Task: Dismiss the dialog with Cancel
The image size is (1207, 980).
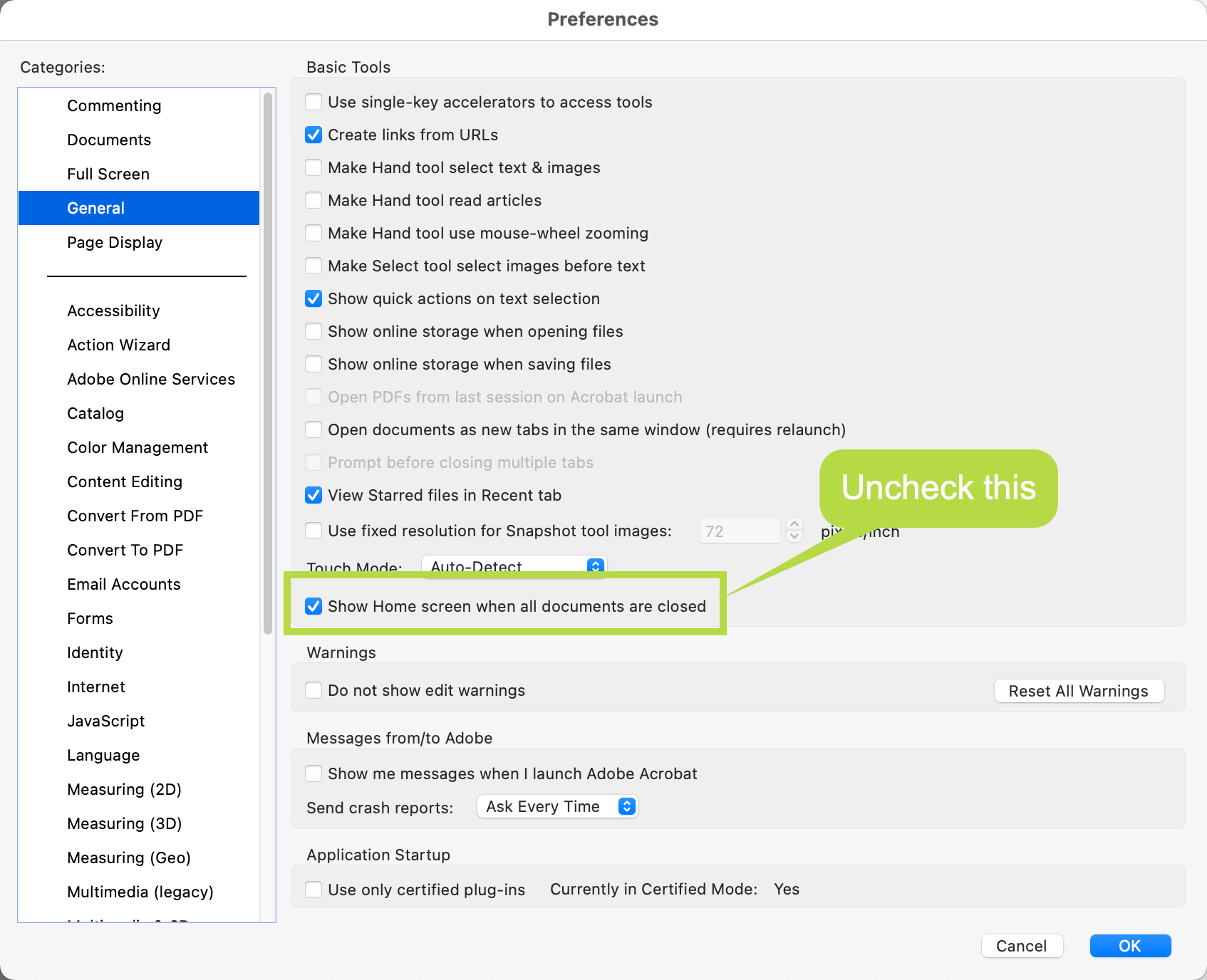Action: 1022,946
